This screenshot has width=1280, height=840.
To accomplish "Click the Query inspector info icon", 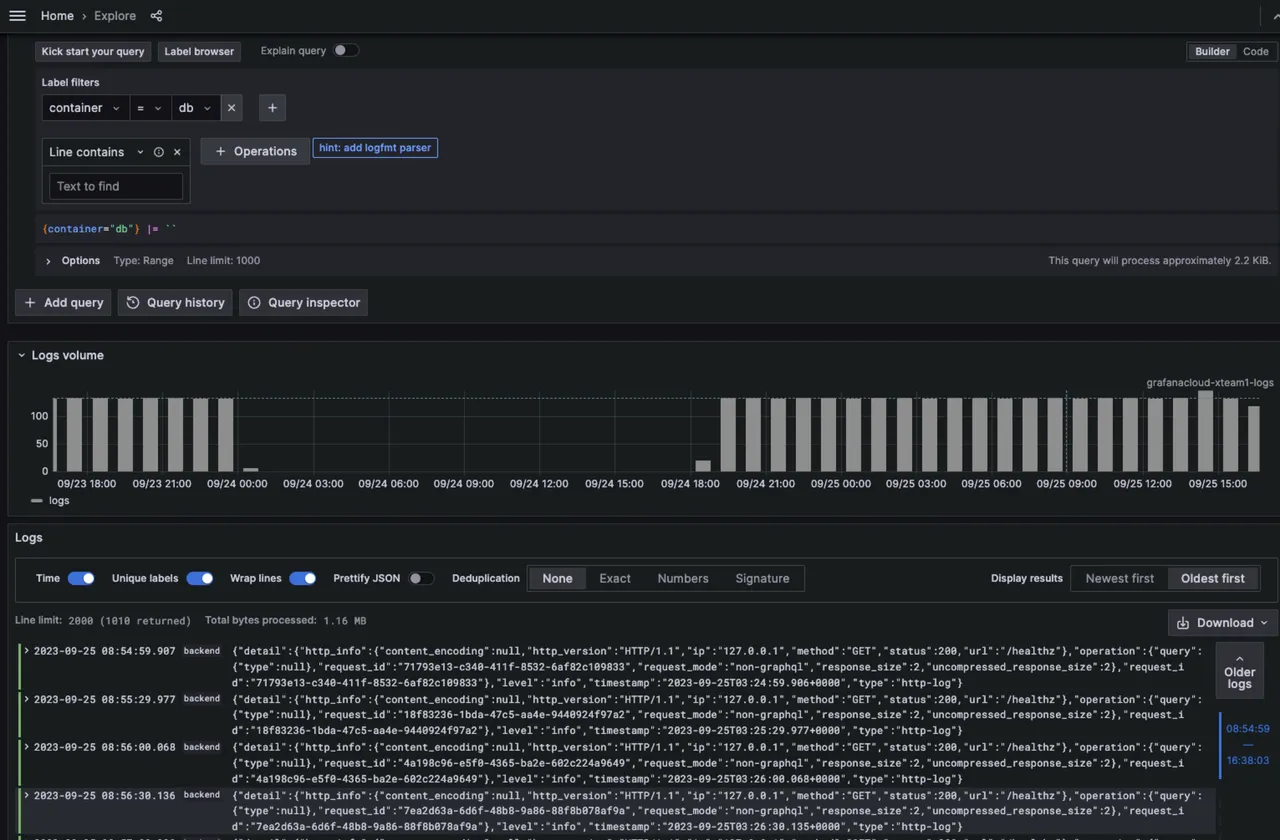I will tap(254, 303).
